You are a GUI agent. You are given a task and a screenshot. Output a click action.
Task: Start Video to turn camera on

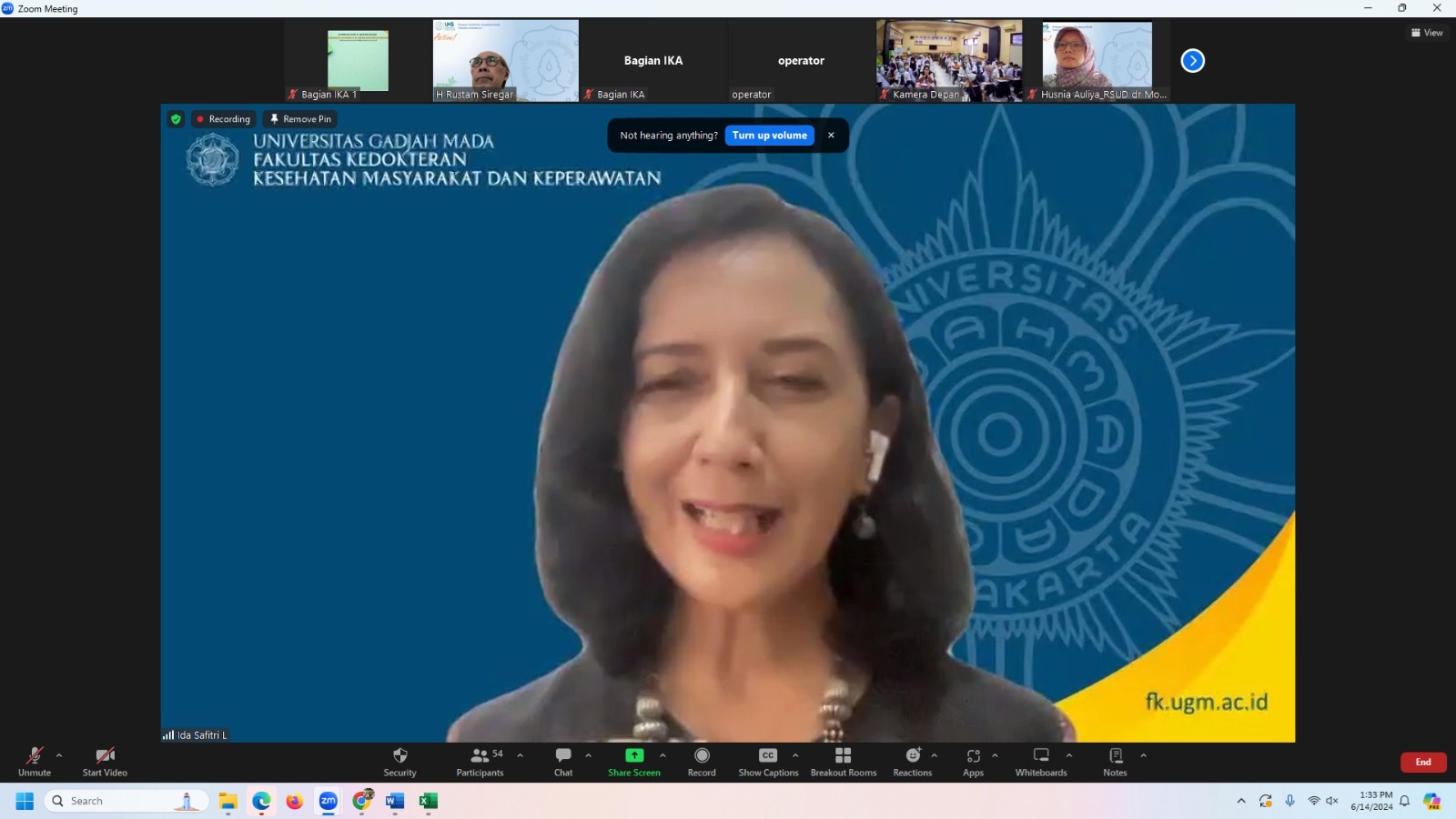click(105, 762)
